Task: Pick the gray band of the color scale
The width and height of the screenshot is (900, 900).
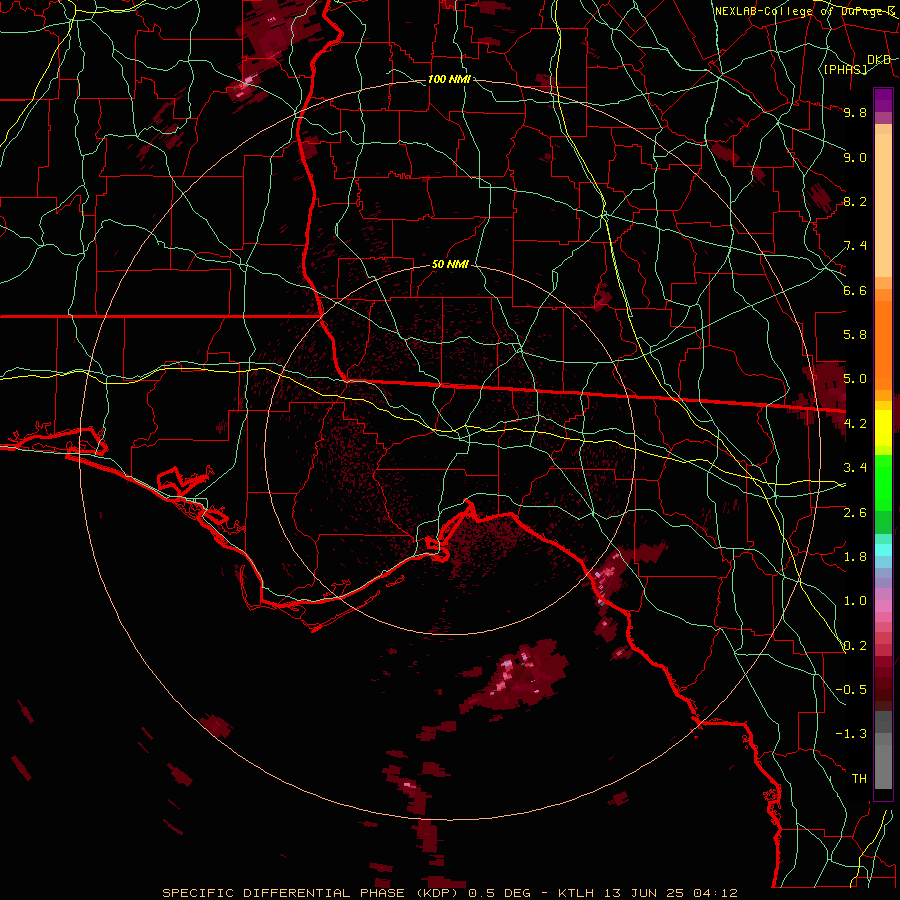Action: [x=883, y=749]
